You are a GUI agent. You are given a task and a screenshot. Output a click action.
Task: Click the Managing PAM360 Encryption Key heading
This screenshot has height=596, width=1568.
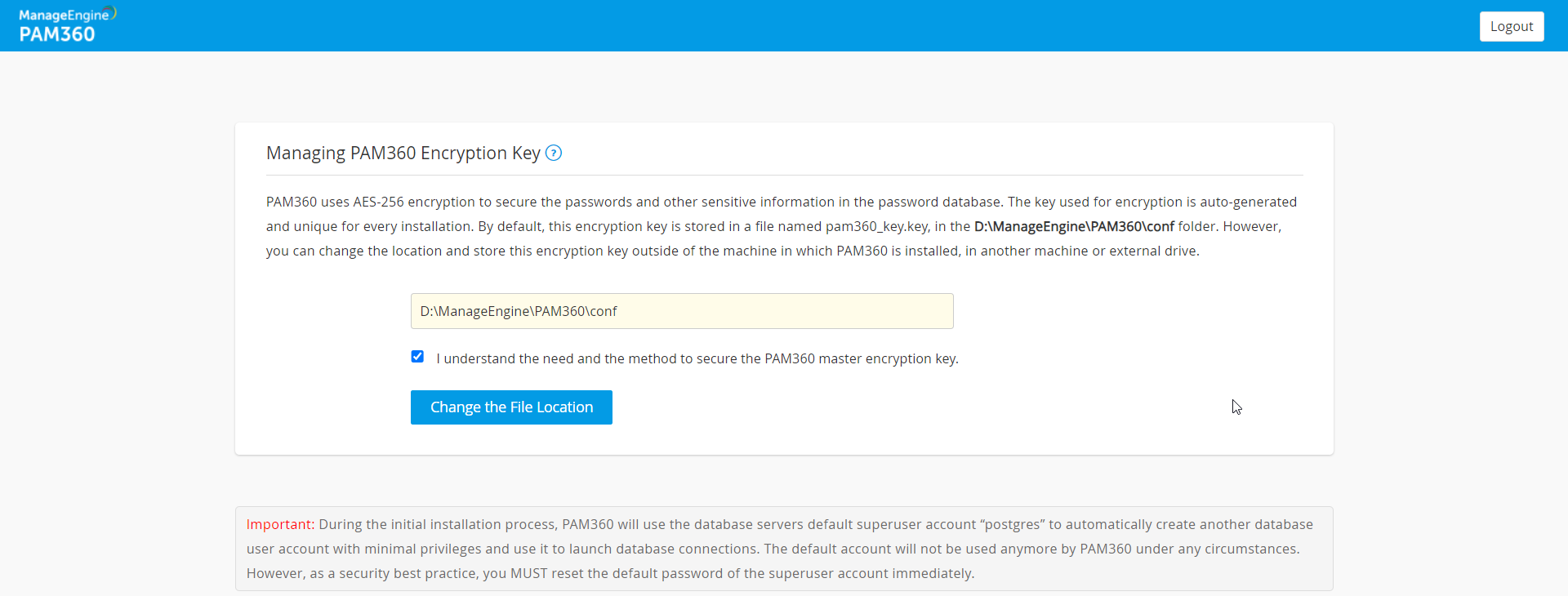403,153
